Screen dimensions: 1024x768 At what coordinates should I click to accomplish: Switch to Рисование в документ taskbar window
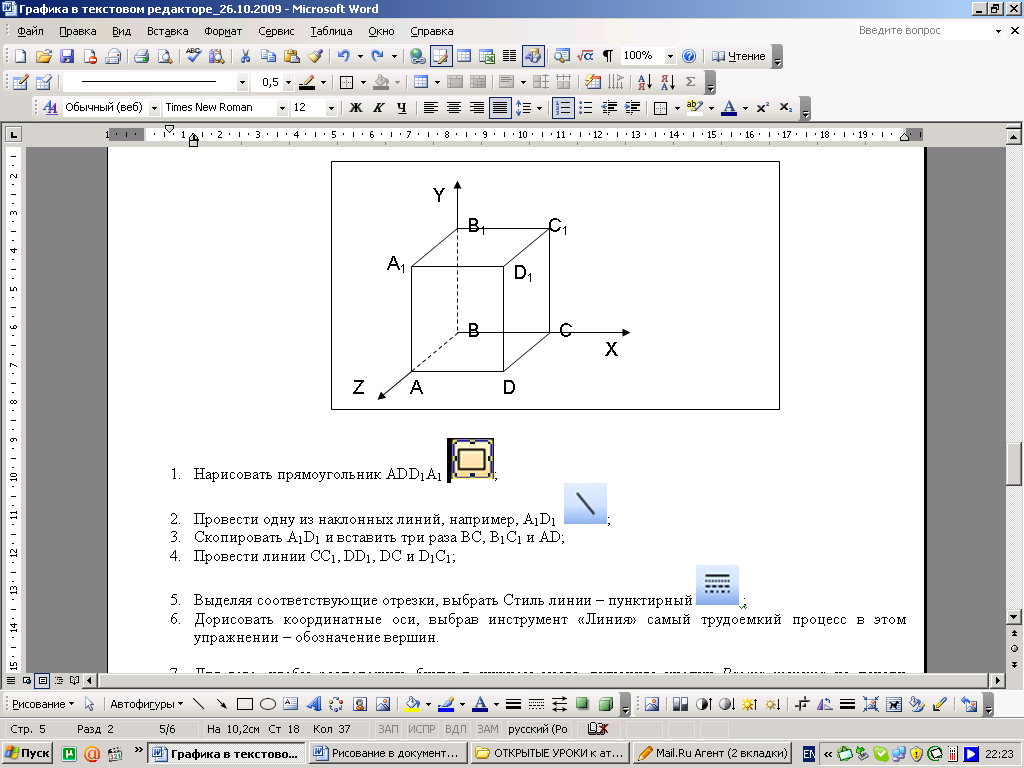tap(388, 753)
